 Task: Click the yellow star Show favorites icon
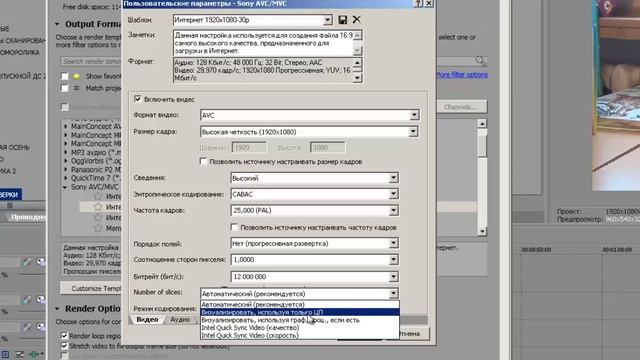click(76, 76)
